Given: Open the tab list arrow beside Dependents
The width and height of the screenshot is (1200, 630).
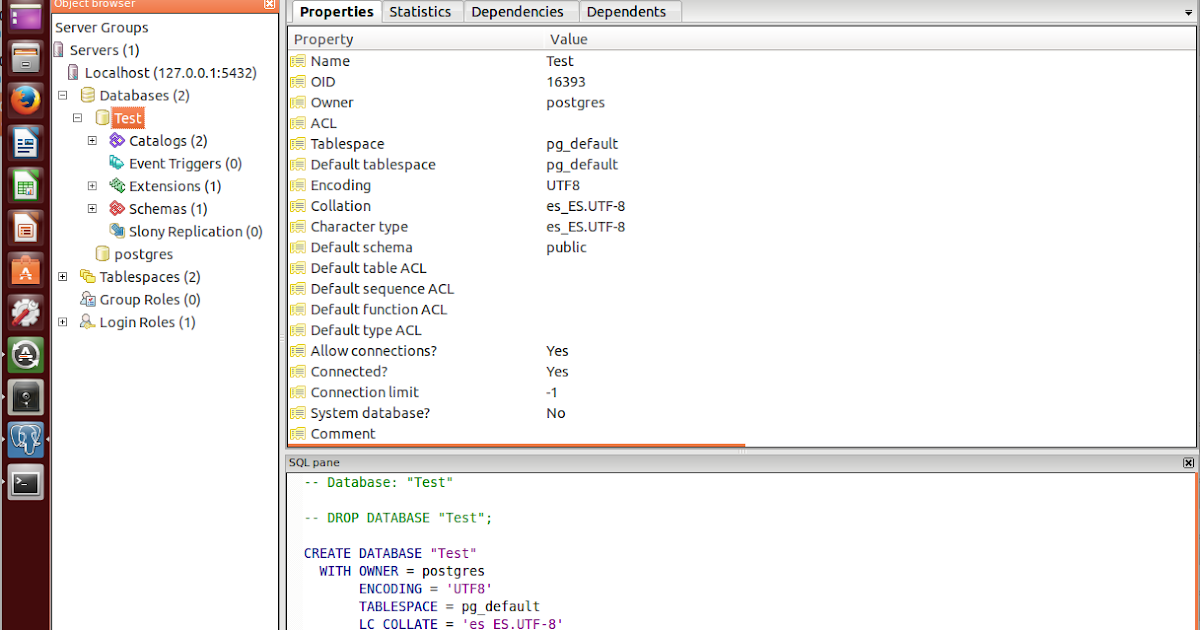Looking at the screenshot, I should pyautogui.click(x=1186, y=12).
